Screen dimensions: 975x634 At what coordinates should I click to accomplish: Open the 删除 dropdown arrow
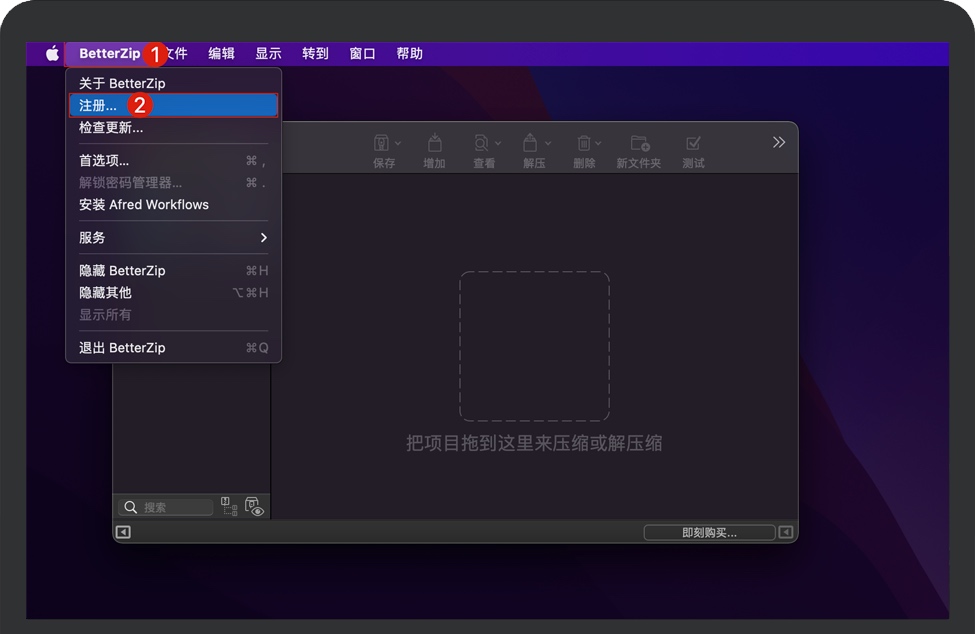click(598, 144)
